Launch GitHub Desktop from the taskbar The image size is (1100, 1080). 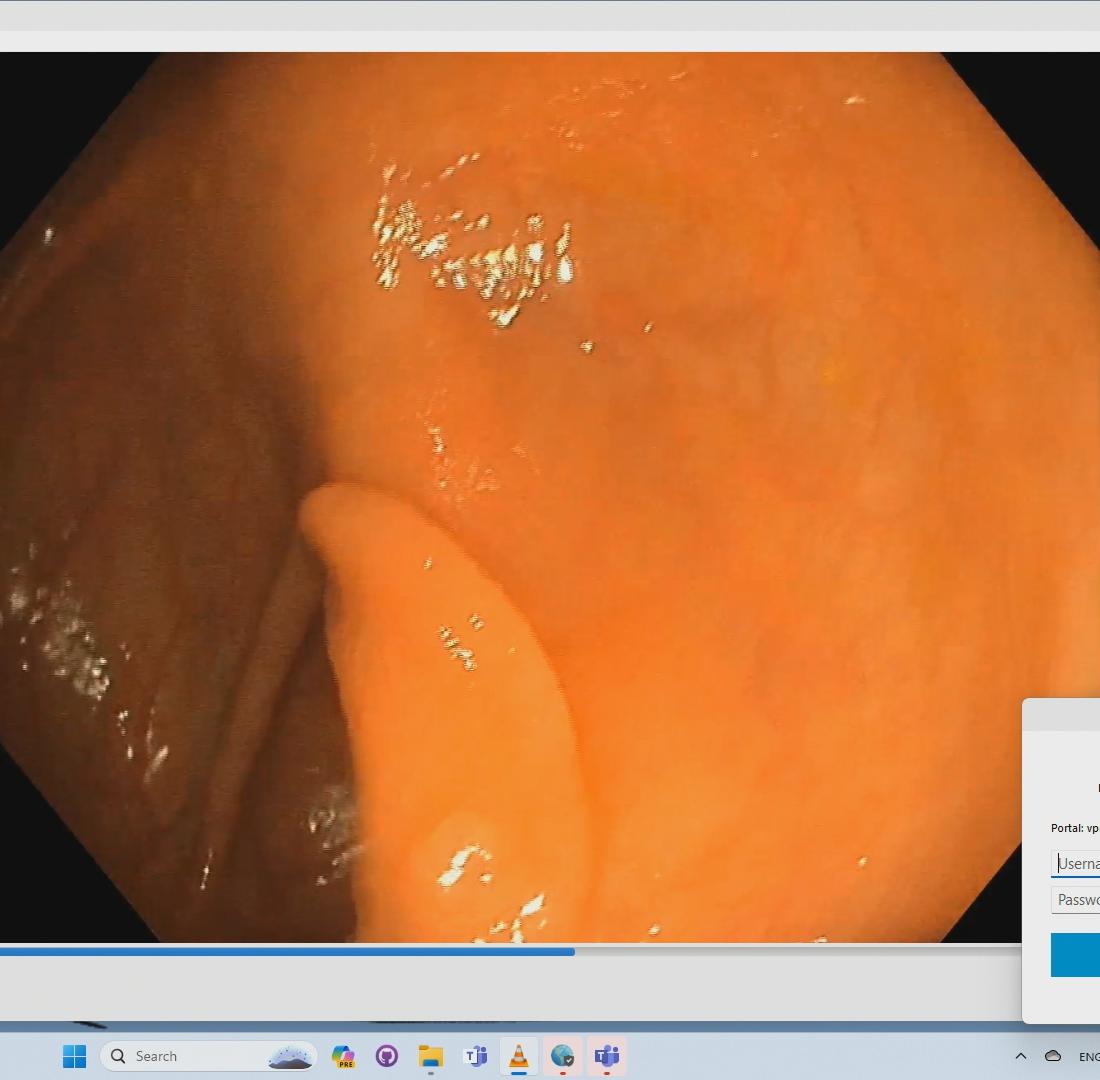pos(387,1056)
